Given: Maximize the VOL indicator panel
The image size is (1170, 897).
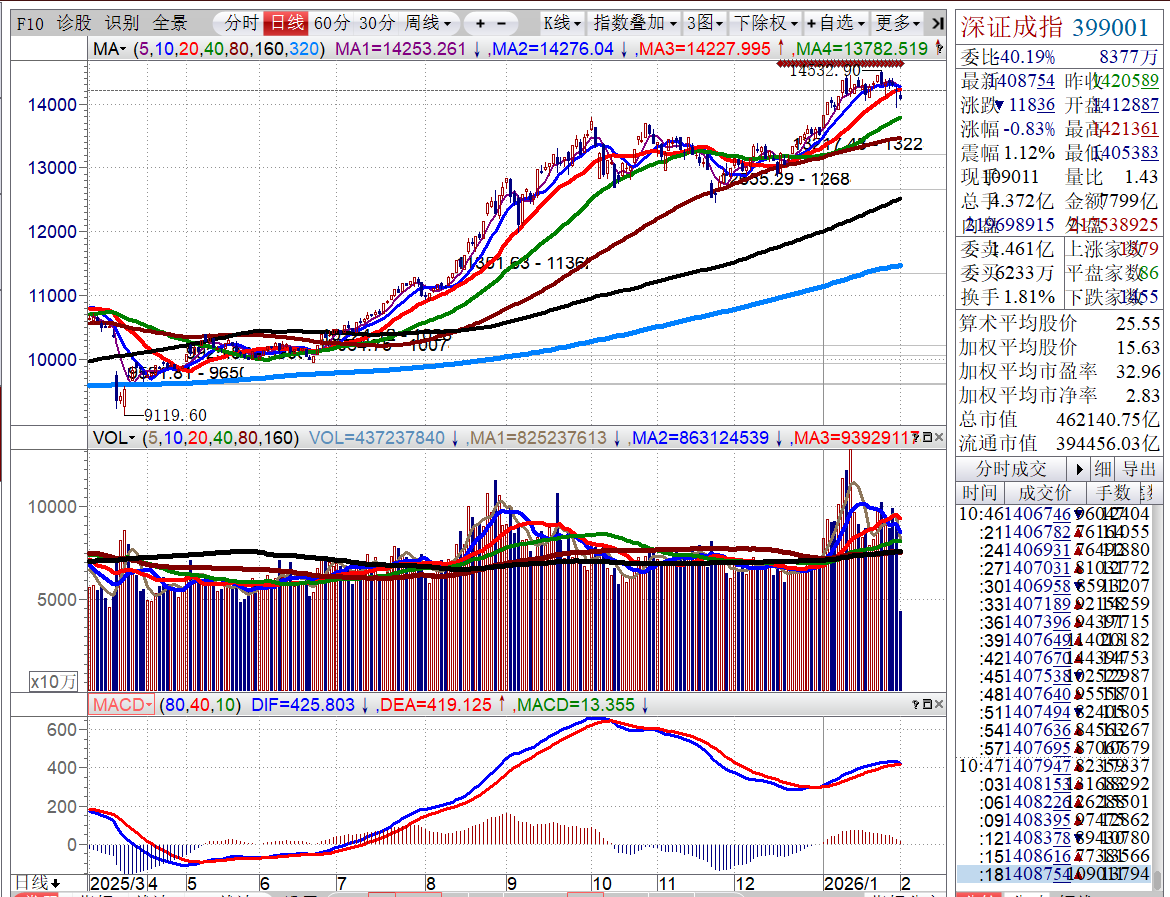Looking at the screenshot, I should tap(927, 437).
